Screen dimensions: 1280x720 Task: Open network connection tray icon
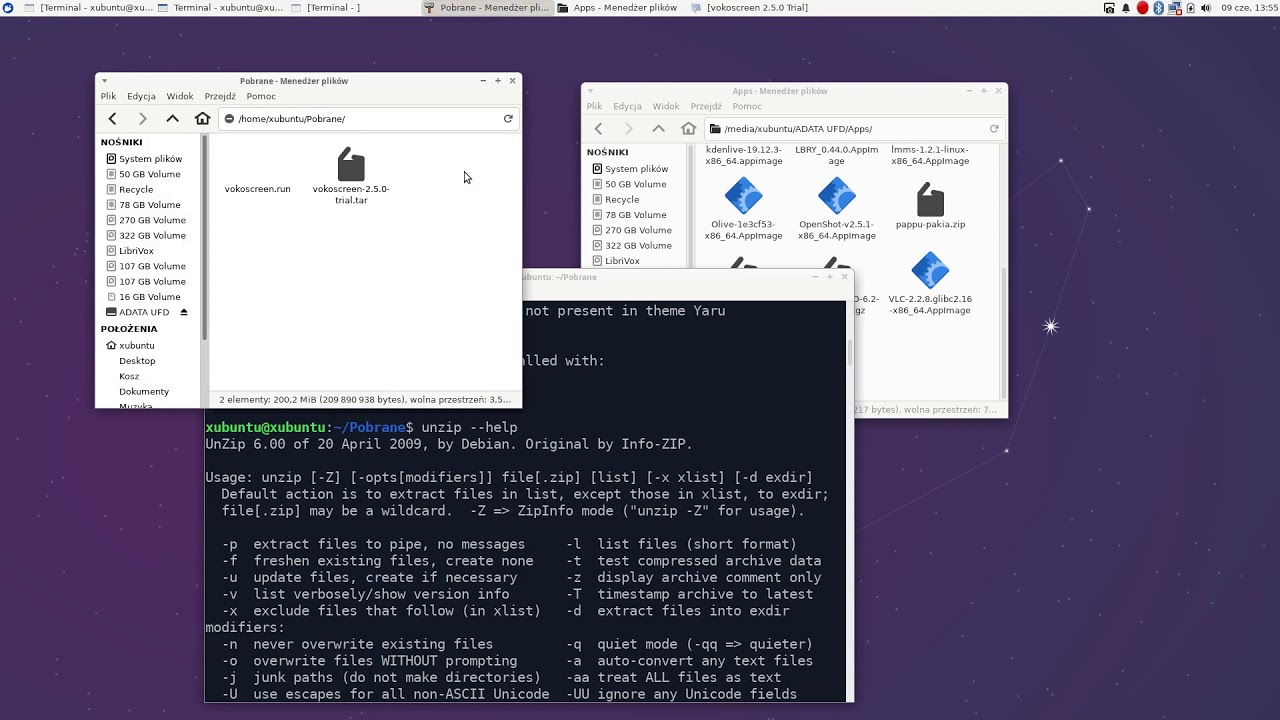1175,8
